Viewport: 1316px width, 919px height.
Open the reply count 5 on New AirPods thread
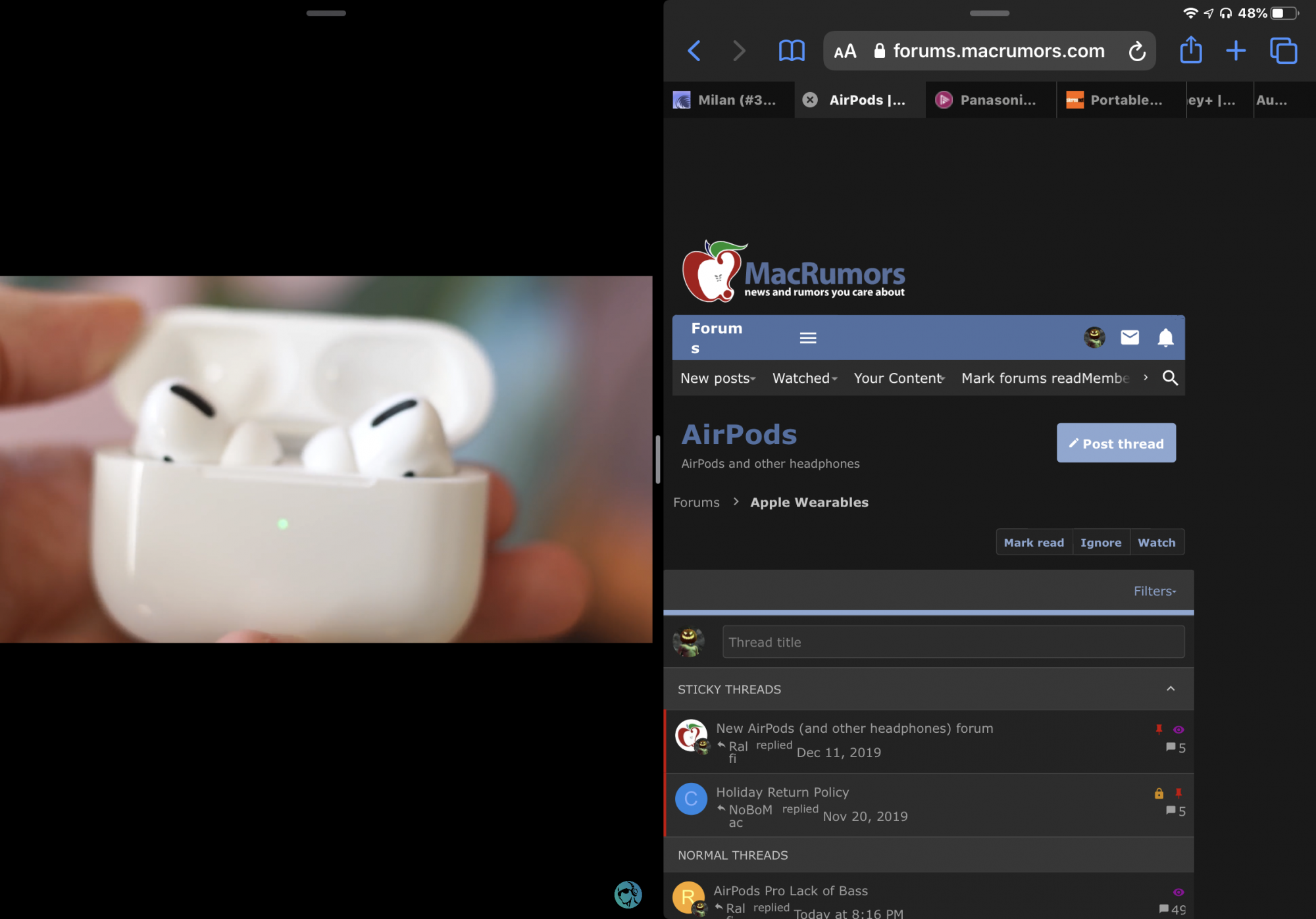pos(1176,748)
